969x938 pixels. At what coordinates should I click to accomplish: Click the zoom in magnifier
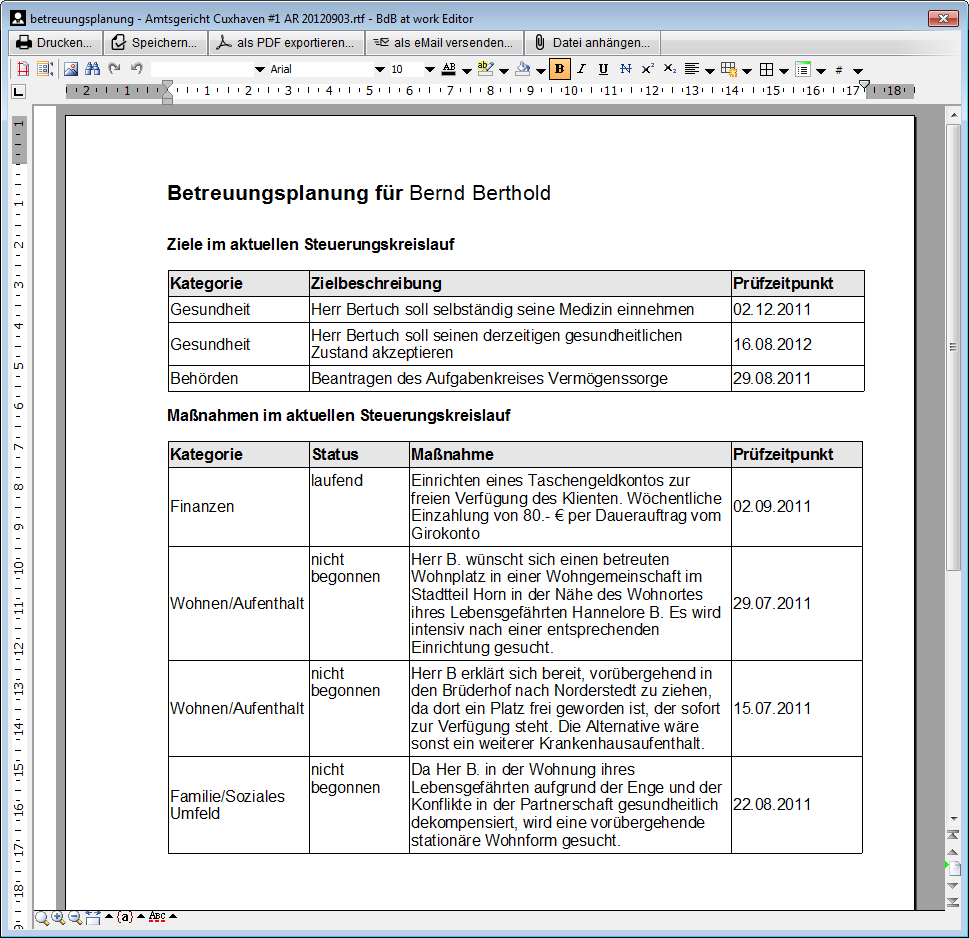click(58, 918)
